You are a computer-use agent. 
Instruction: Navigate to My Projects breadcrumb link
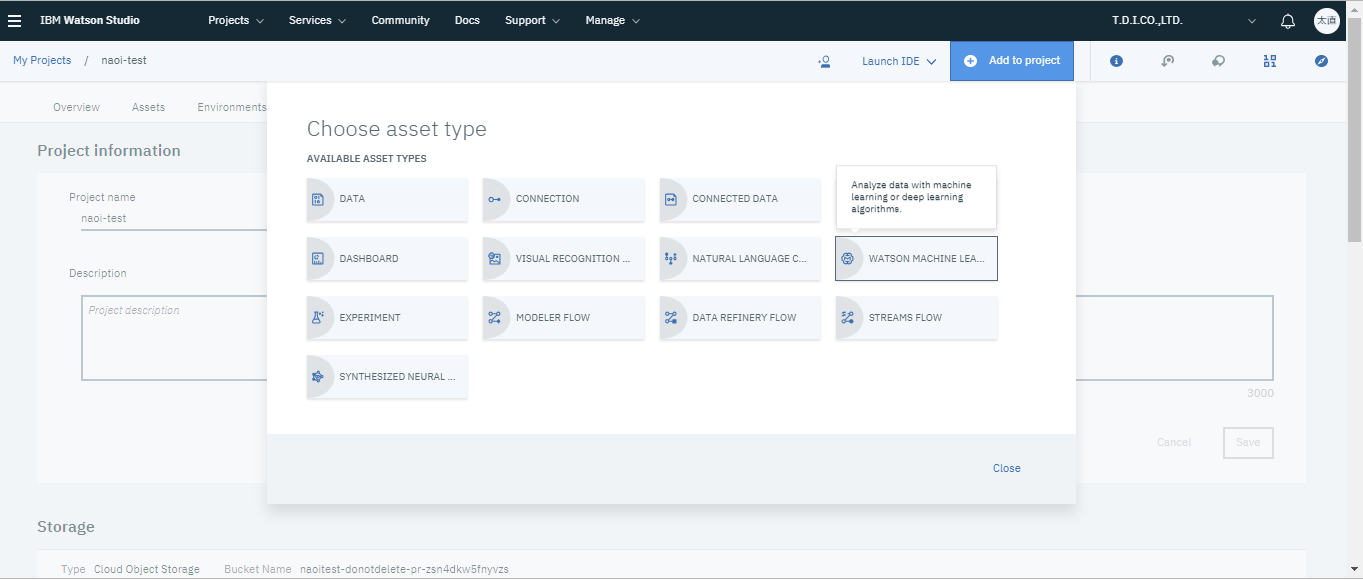point(42,60)
